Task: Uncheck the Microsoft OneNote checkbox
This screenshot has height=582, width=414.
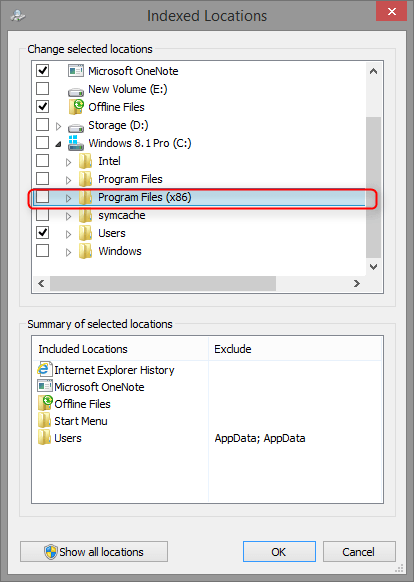Action: 43,70
